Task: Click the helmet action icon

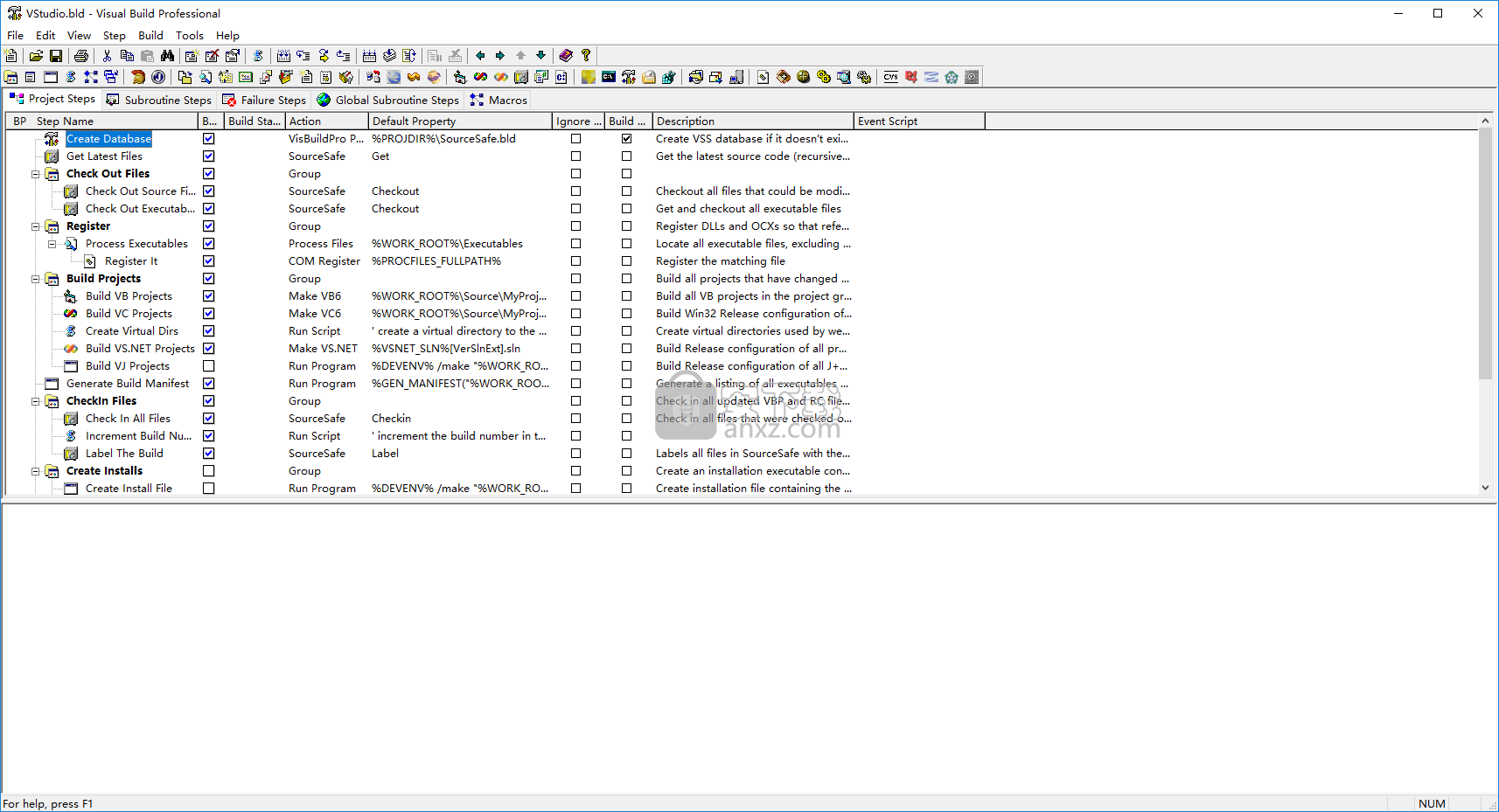Action: [138, 77]
